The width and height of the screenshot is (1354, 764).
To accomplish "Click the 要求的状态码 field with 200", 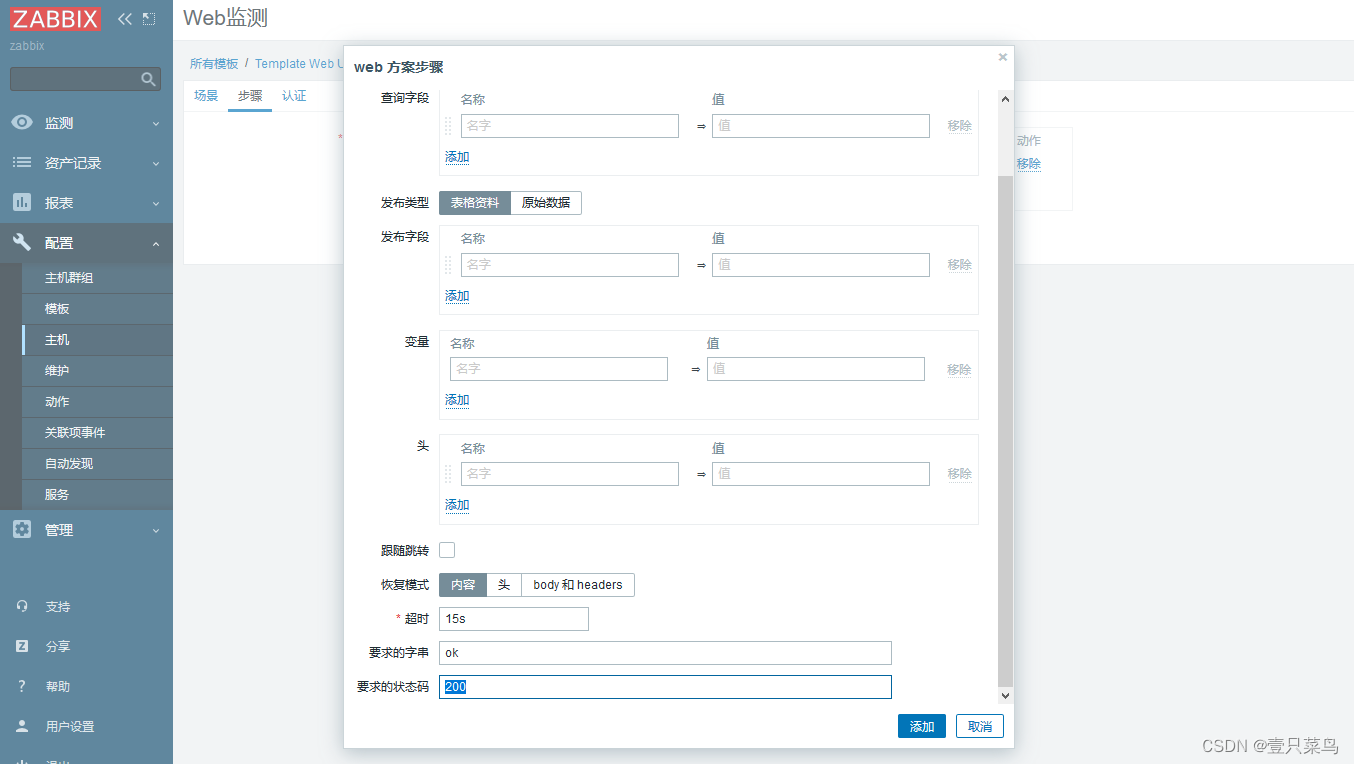I will pyautogui.click(x=665, y=687).
